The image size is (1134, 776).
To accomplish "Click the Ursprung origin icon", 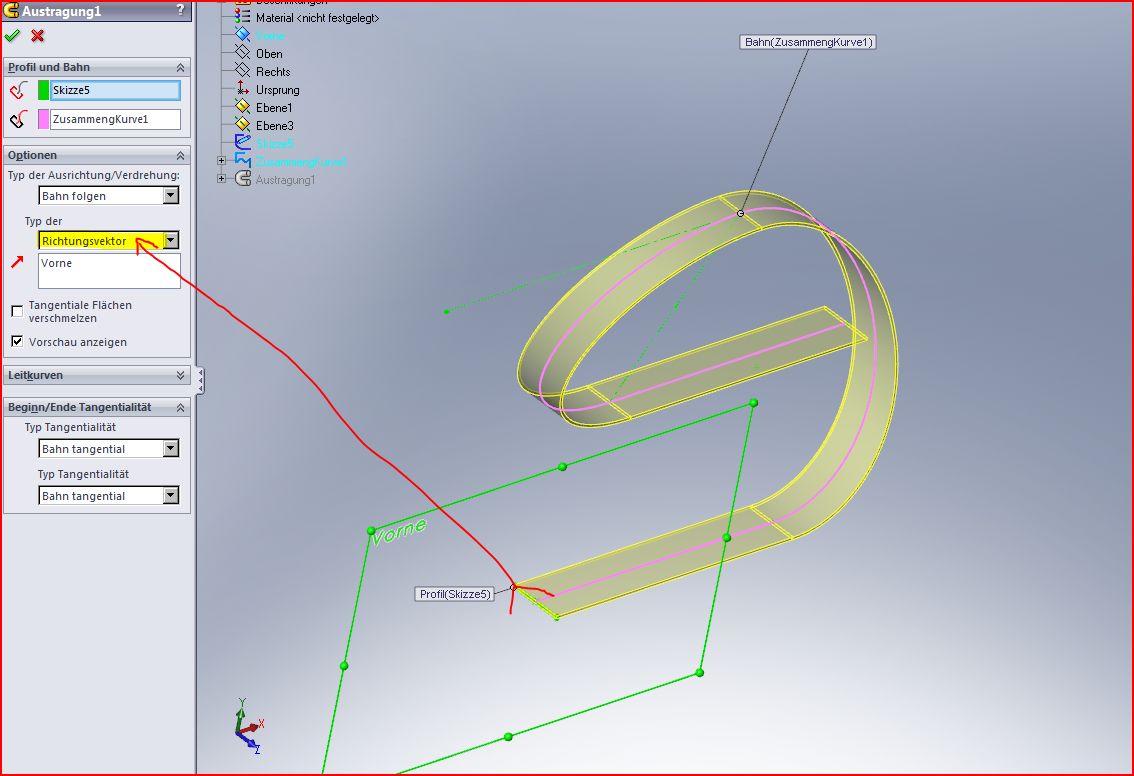I will coord(242,88).
